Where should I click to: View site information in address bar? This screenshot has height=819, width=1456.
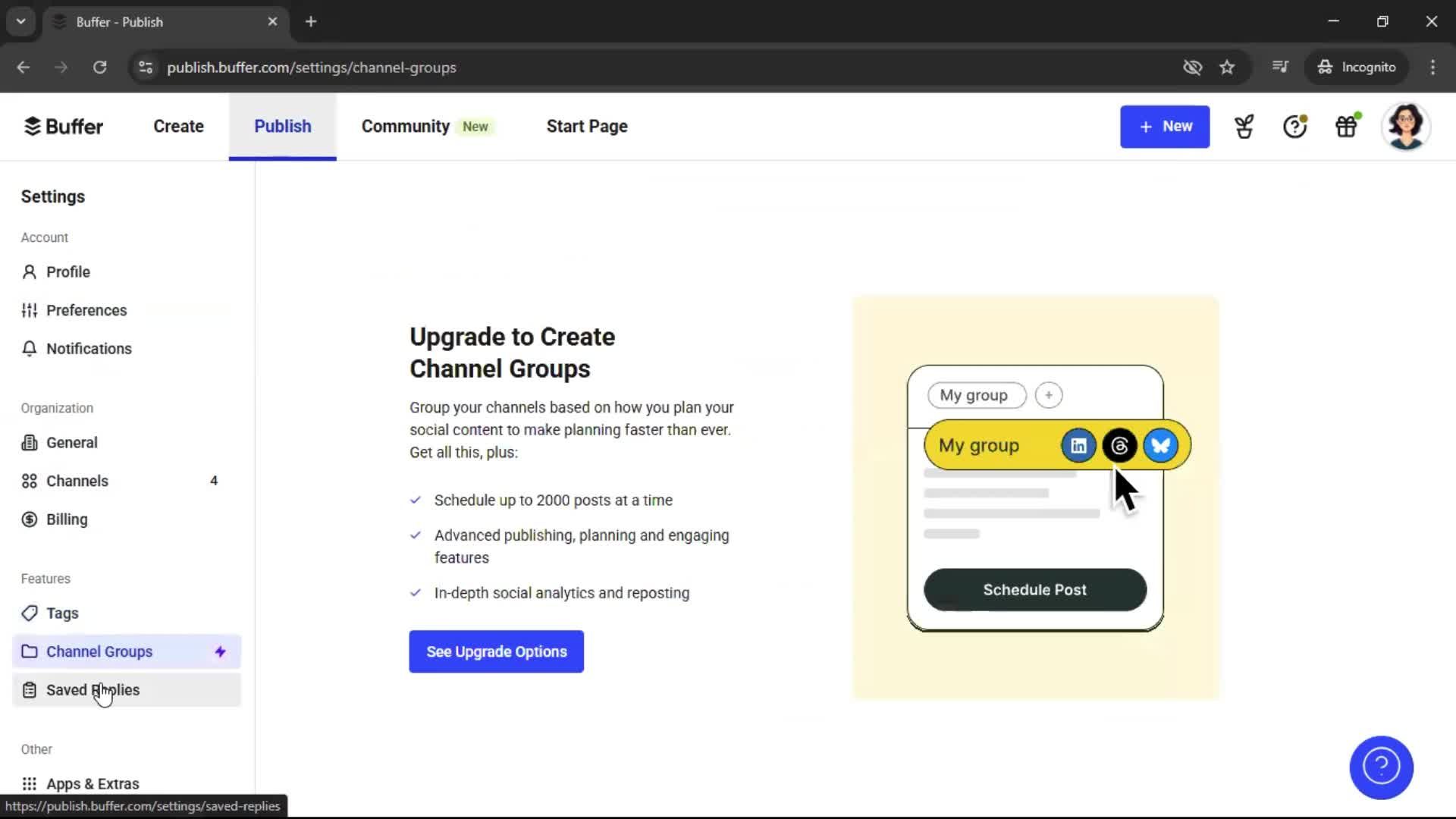pos(146,67)
